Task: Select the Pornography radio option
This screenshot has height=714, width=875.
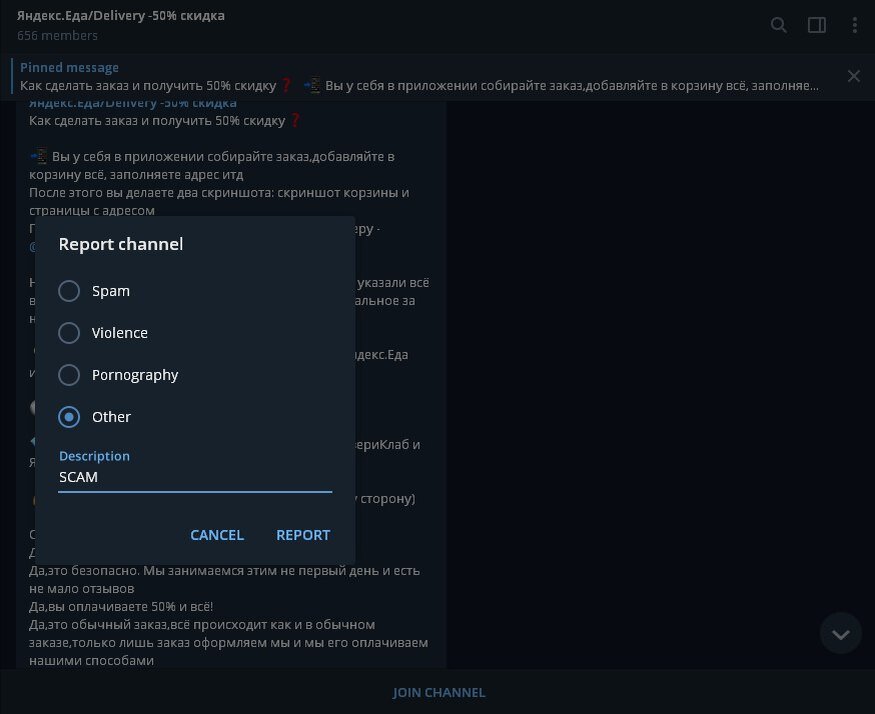Action: point(118,375)
